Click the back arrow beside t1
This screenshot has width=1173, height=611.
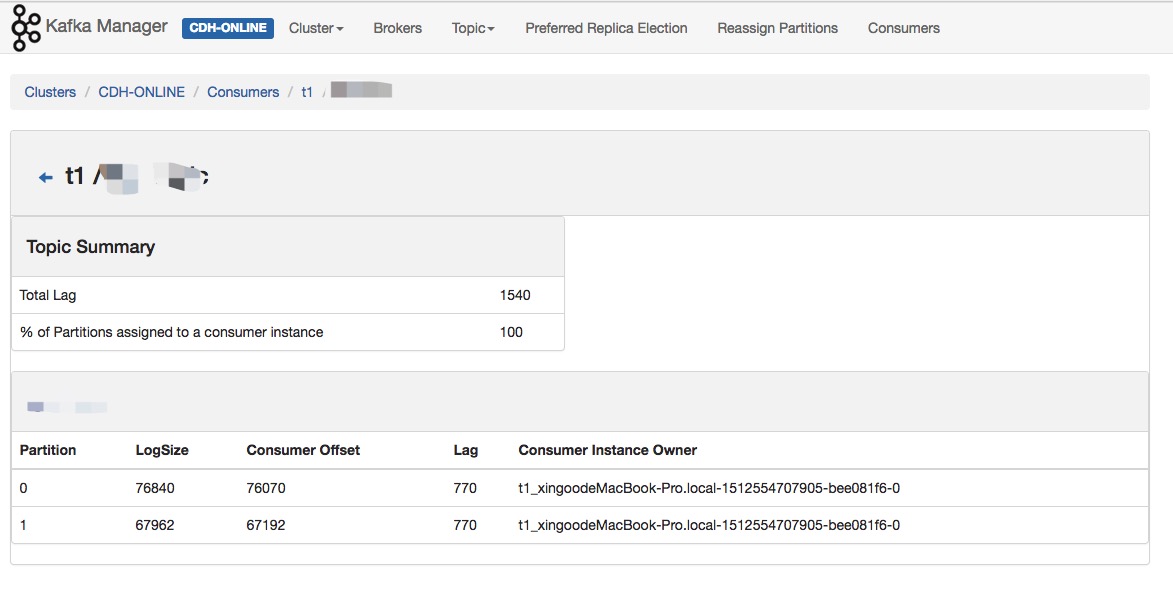point(45,177)
